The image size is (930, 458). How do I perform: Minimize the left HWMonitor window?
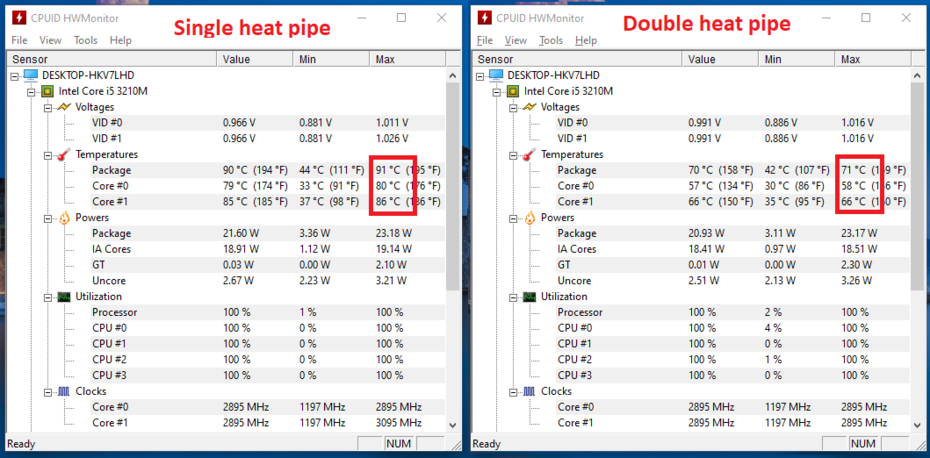[x=362, y=18]
